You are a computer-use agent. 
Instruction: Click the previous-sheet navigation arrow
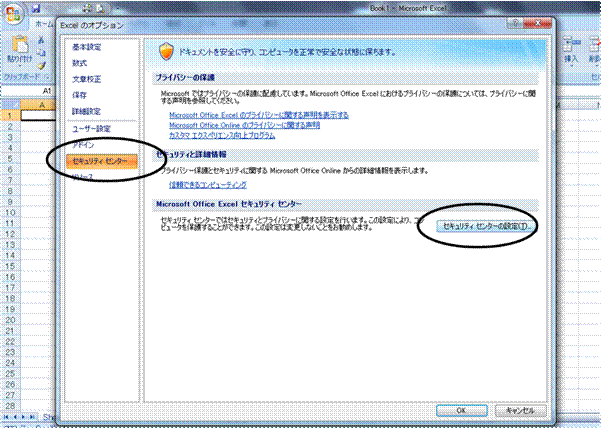tap(15, 417)
